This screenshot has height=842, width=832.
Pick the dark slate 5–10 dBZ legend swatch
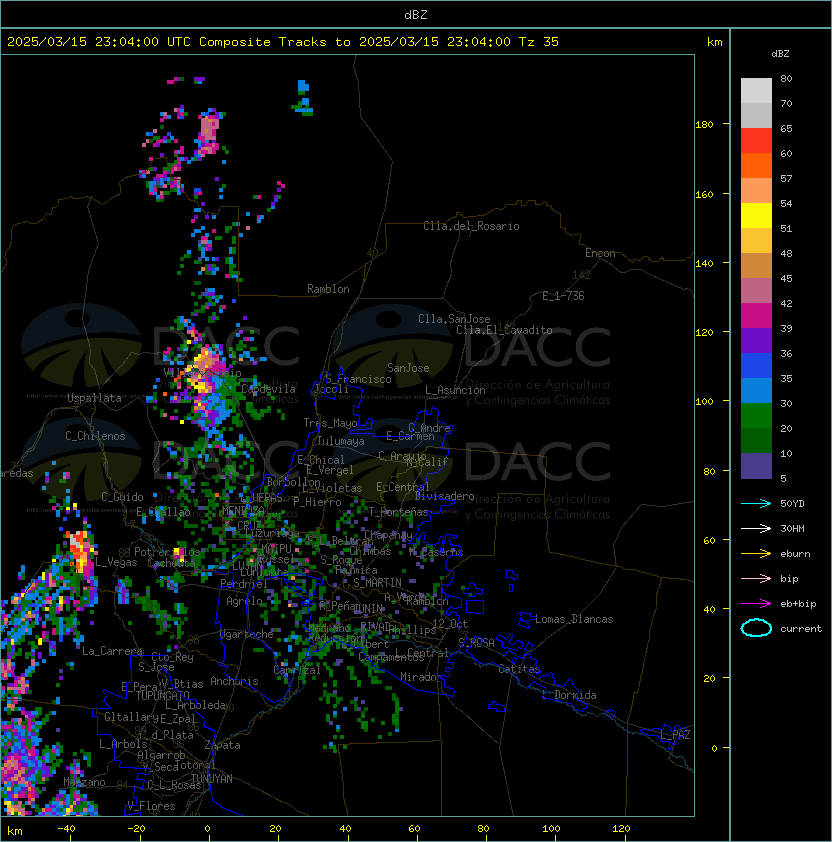[x=756, y=466]
